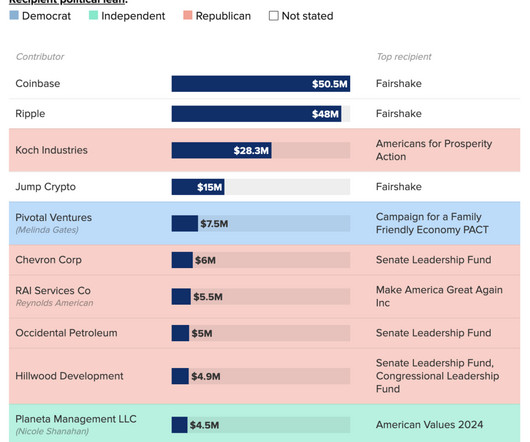Click the RAI Services Co contributor name
The image size is (530, 442).
(x=53, y=291)
